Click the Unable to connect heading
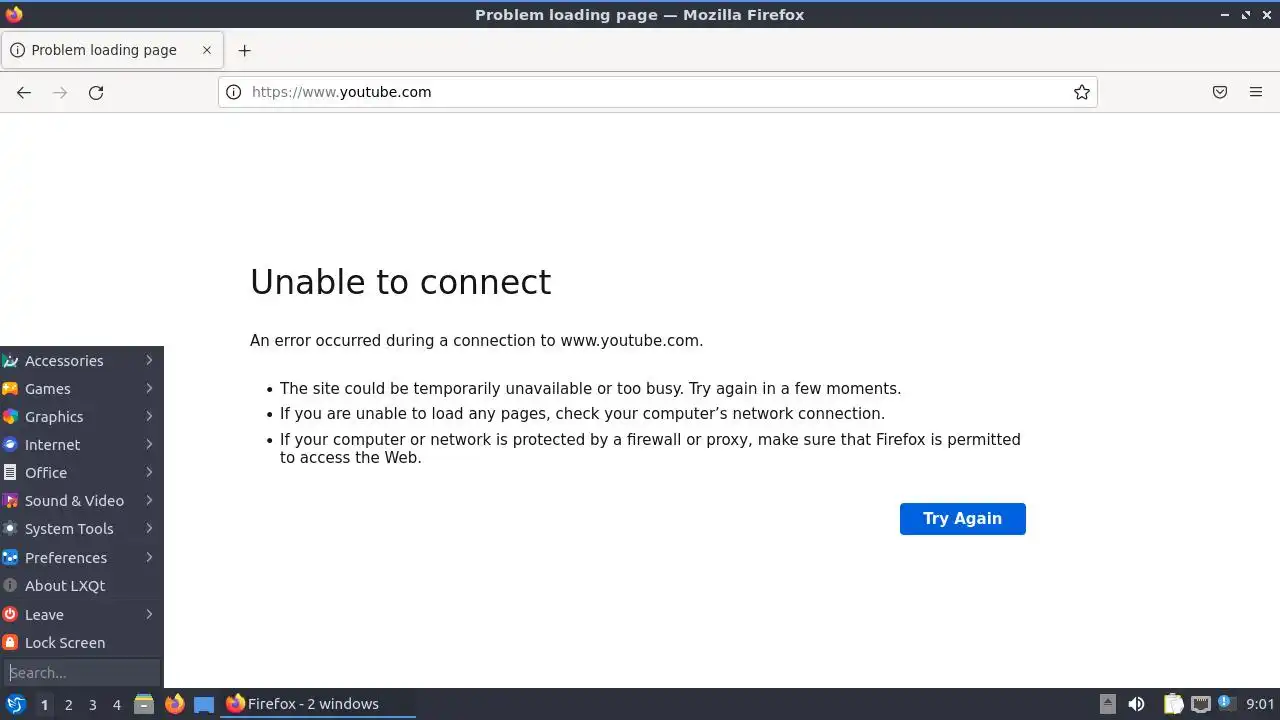 pos(400,282)
